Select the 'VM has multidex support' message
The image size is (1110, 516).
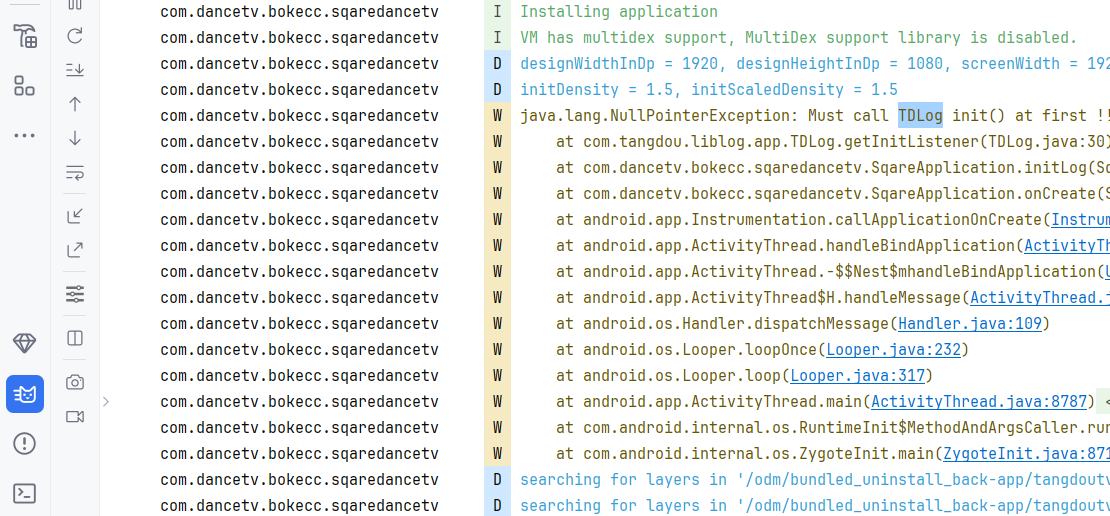[799, 38]
